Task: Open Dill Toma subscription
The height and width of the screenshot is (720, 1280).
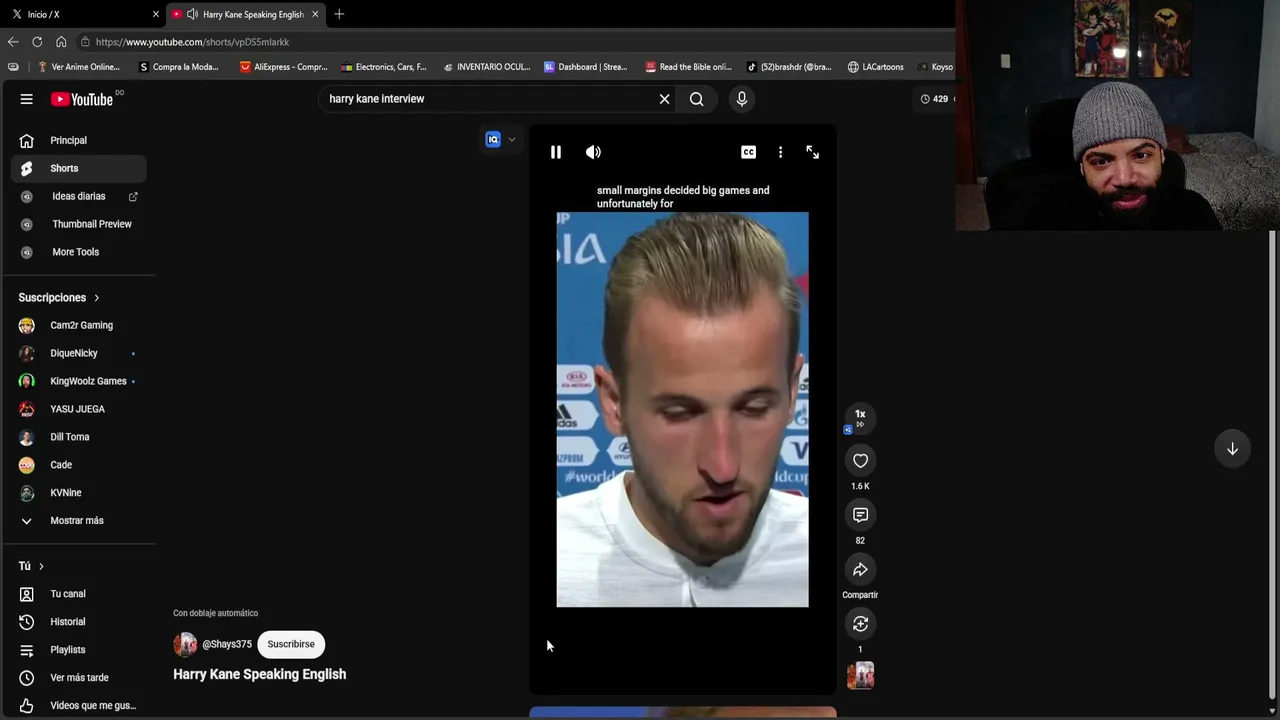Action: pos(78,437)
